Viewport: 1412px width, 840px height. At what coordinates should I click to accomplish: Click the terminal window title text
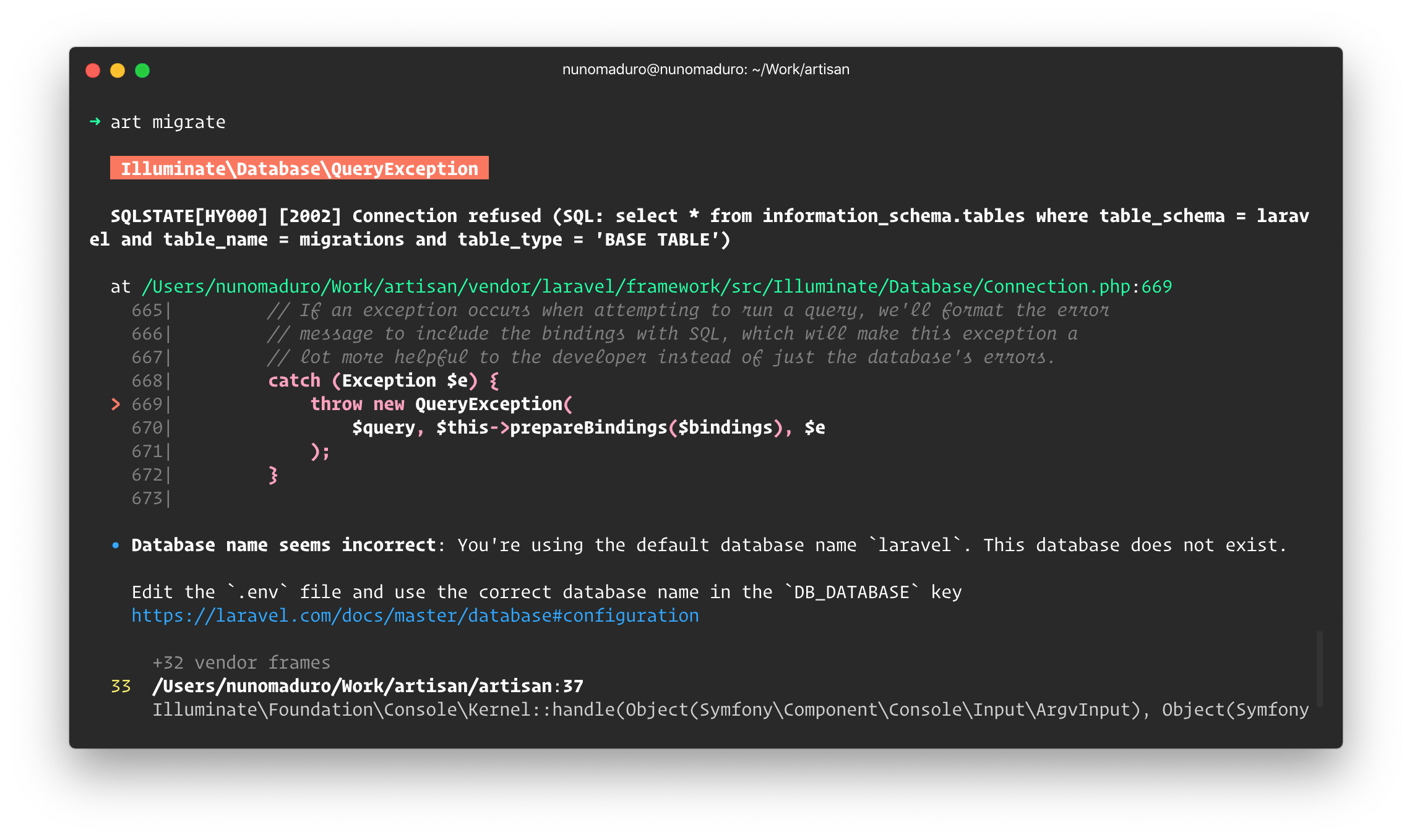(705, 69)
